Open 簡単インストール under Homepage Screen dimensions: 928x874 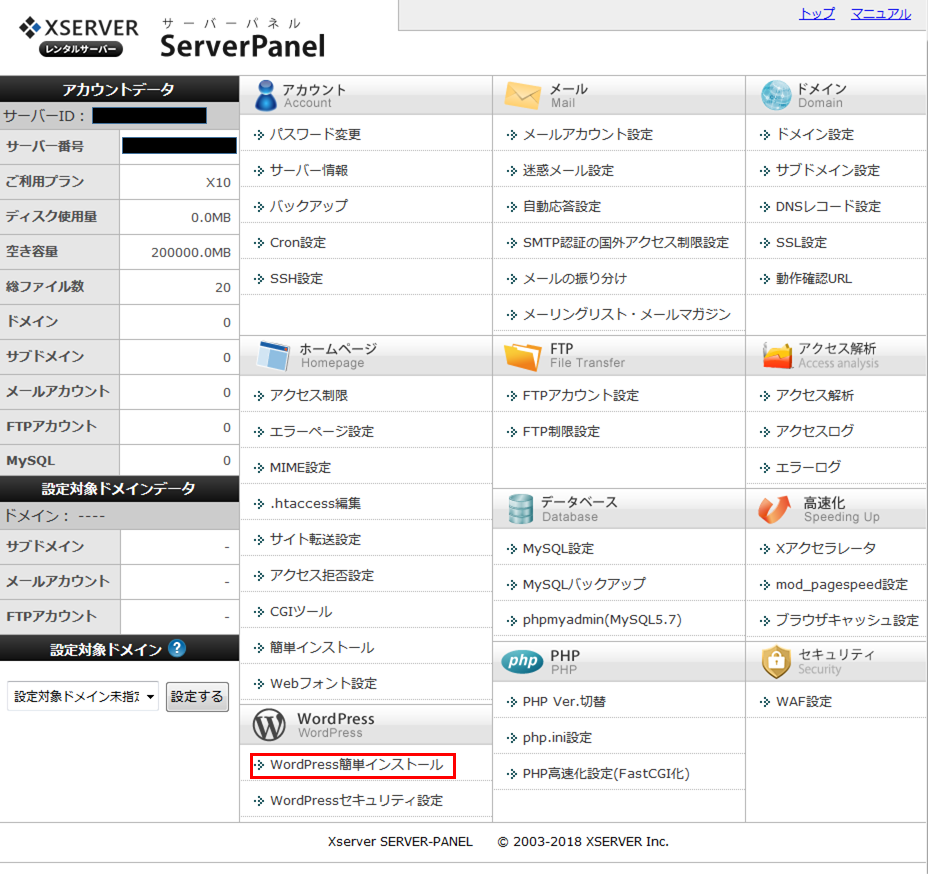click(x=322, y=647)
